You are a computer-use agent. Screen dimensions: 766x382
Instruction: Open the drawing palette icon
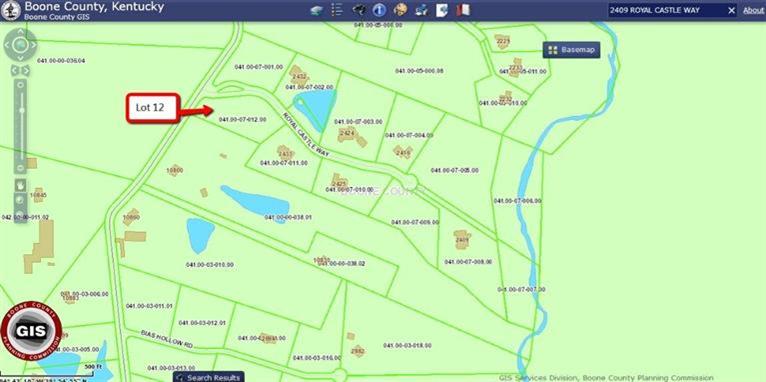tap(400, 10)
